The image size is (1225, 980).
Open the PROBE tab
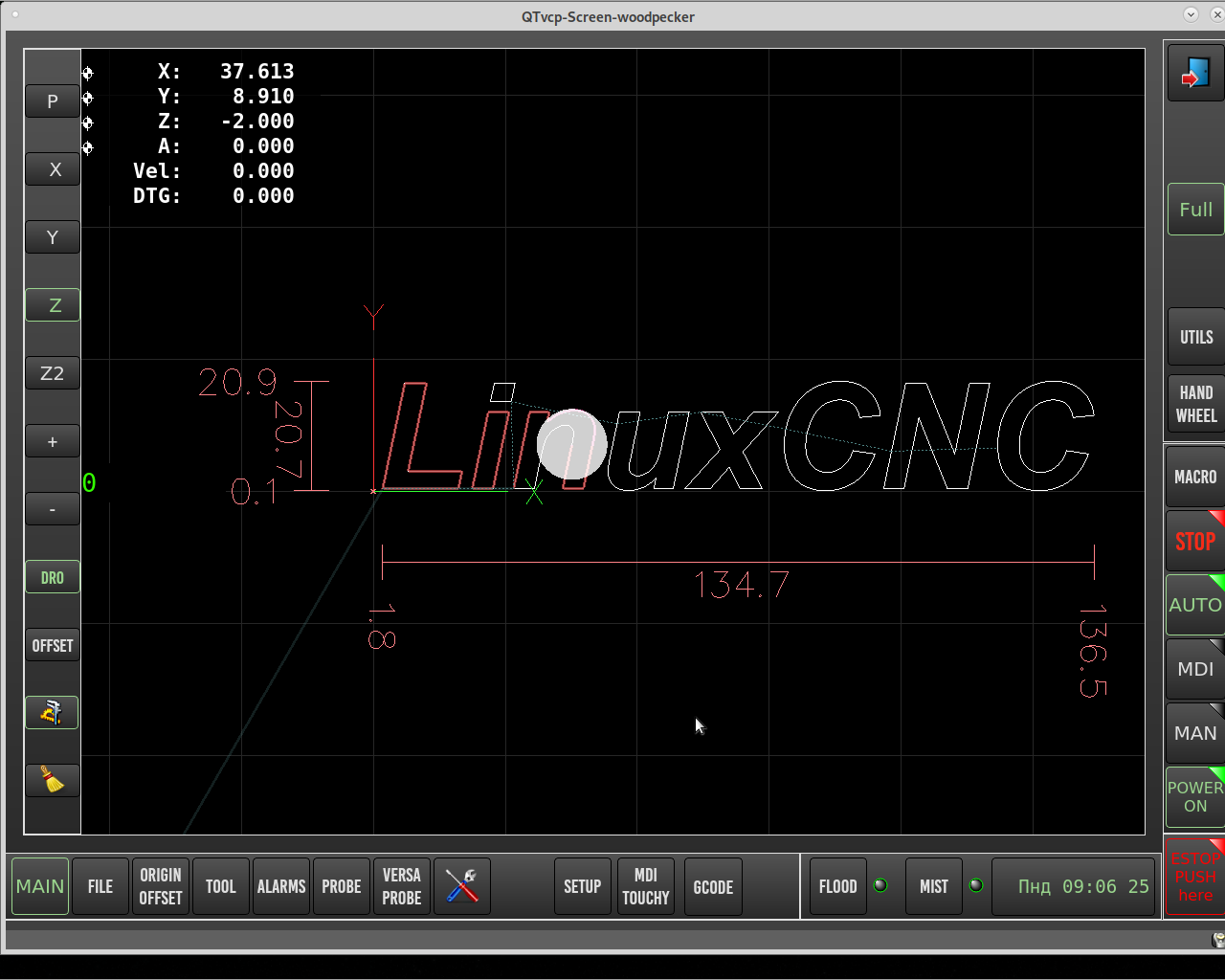[342, 886]
